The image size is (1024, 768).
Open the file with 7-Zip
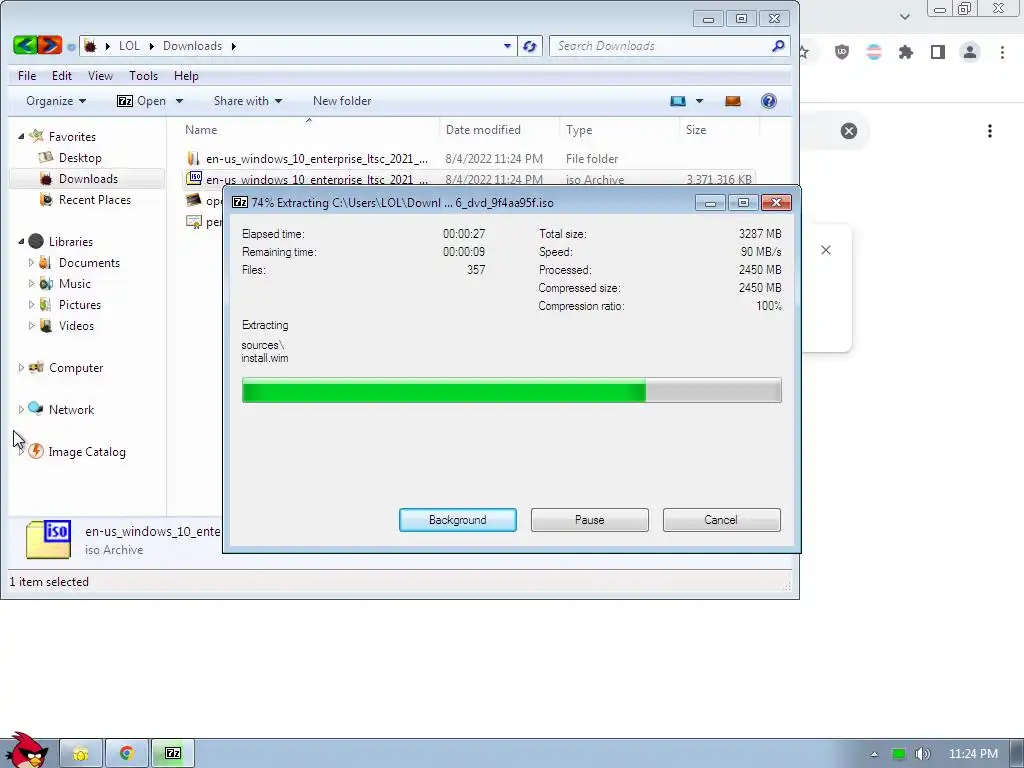142,101
